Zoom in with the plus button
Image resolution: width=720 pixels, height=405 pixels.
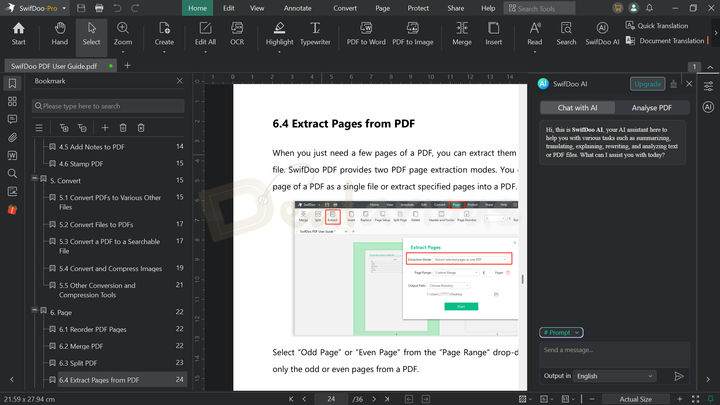click(x=680, y=399)
